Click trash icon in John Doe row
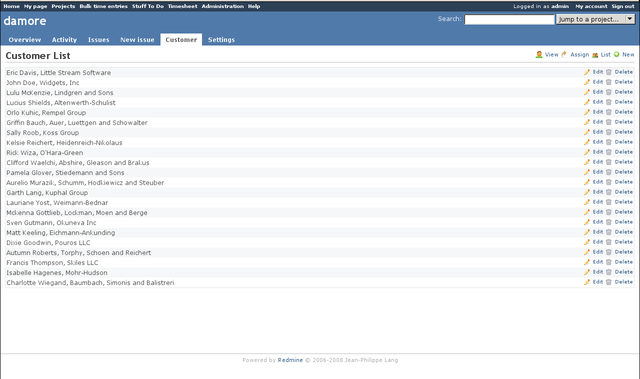This screenshot has height=379, width=640. point(609,82)
